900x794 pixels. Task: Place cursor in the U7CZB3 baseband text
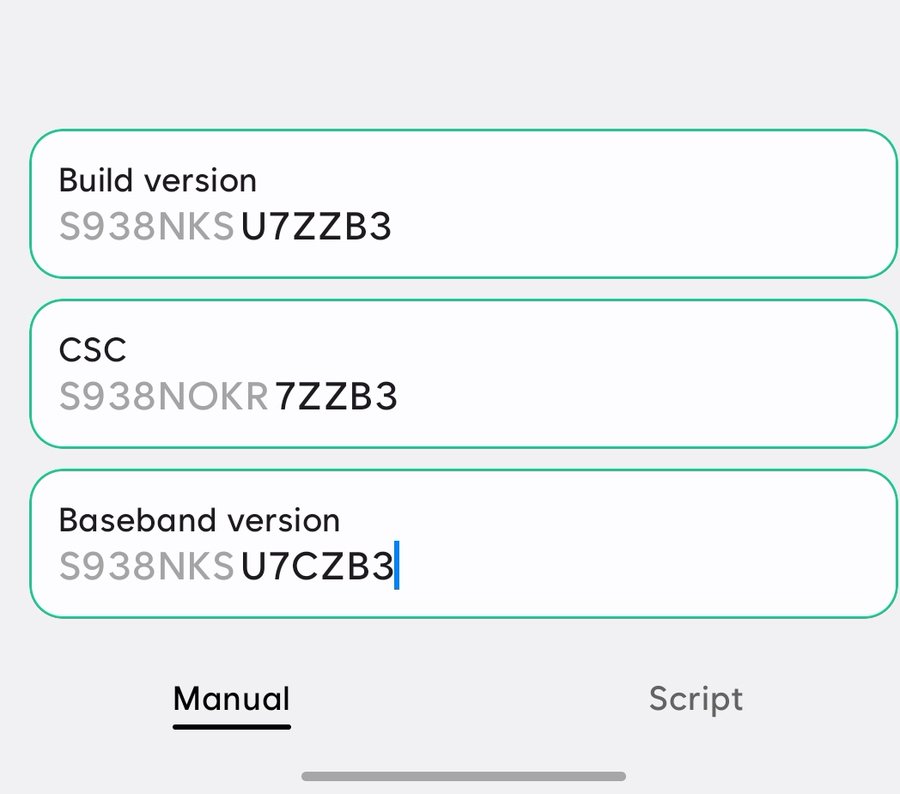click(316, 568)
